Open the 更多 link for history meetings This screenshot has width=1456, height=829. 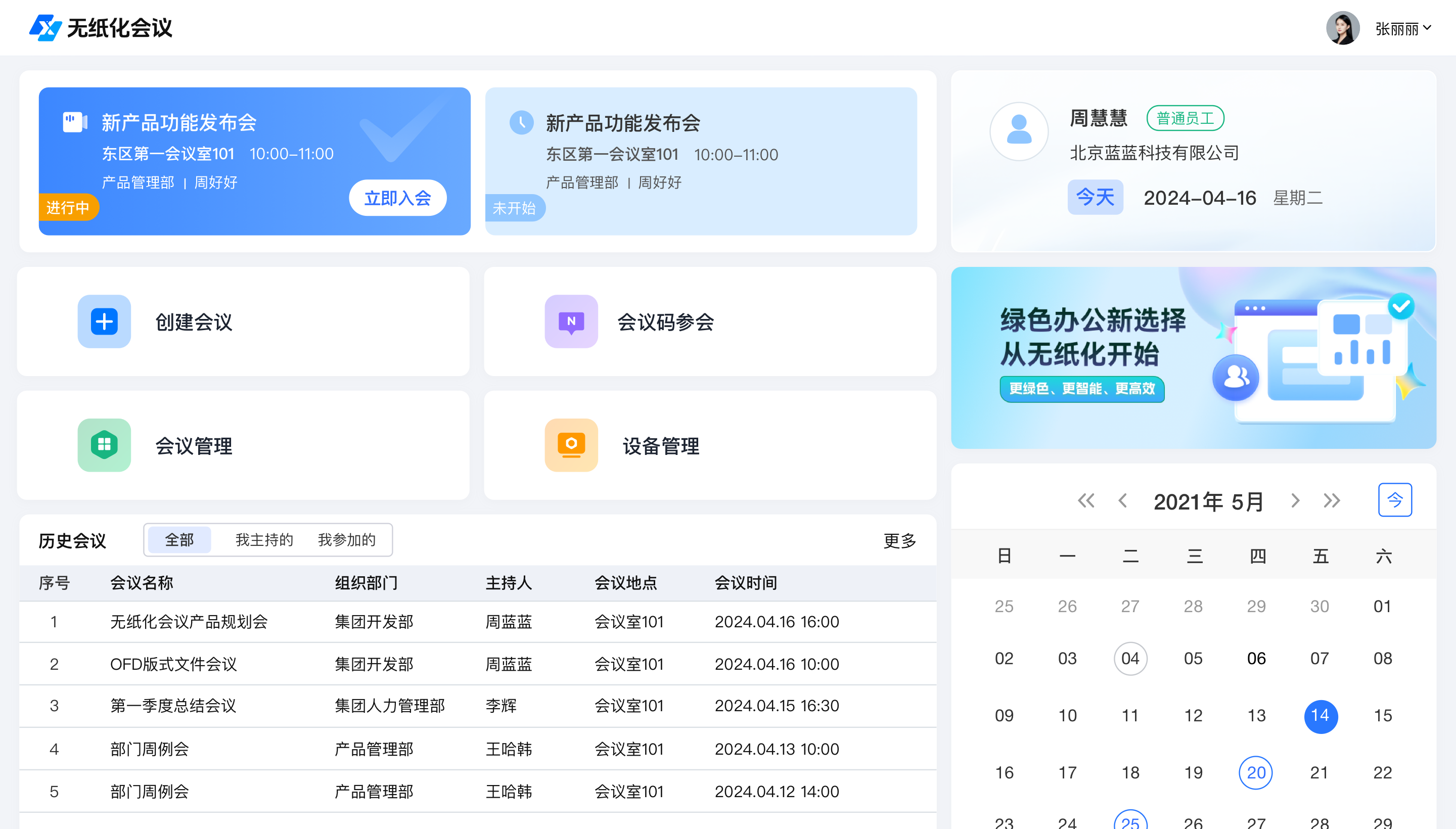point(900,541)
